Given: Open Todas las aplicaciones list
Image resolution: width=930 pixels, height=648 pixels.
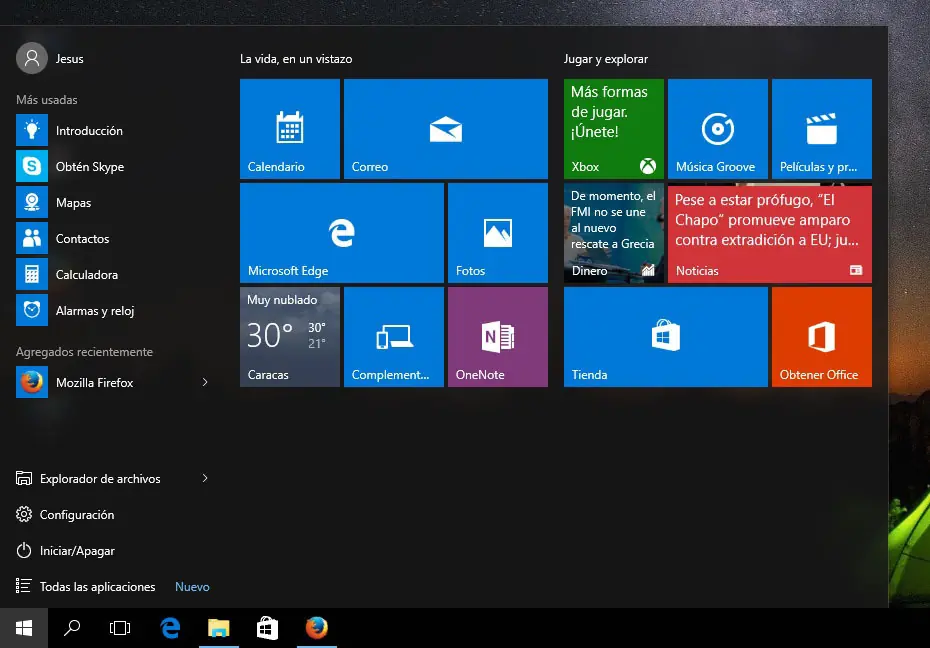Looking at the screenshot, I should [97, 587].
